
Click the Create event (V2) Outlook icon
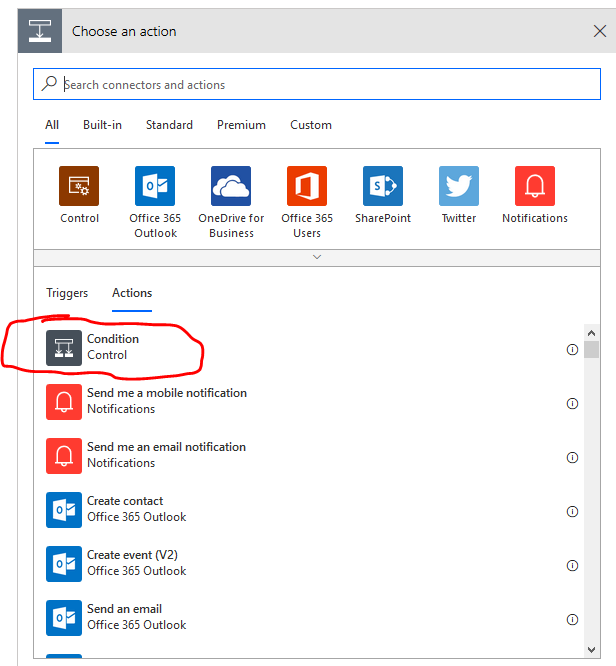point(64,564)
